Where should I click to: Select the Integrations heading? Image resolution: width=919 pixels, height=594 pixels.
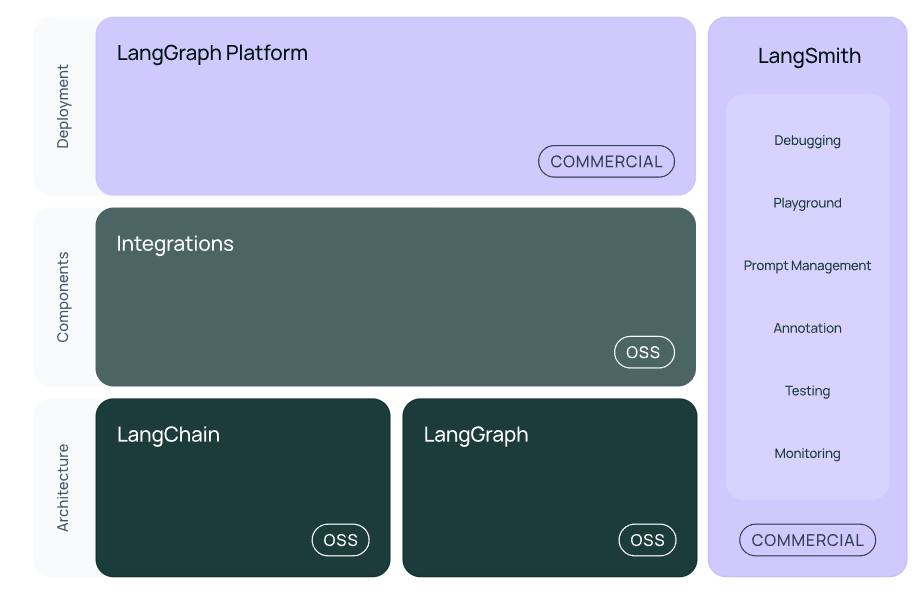tap(175, 244)
